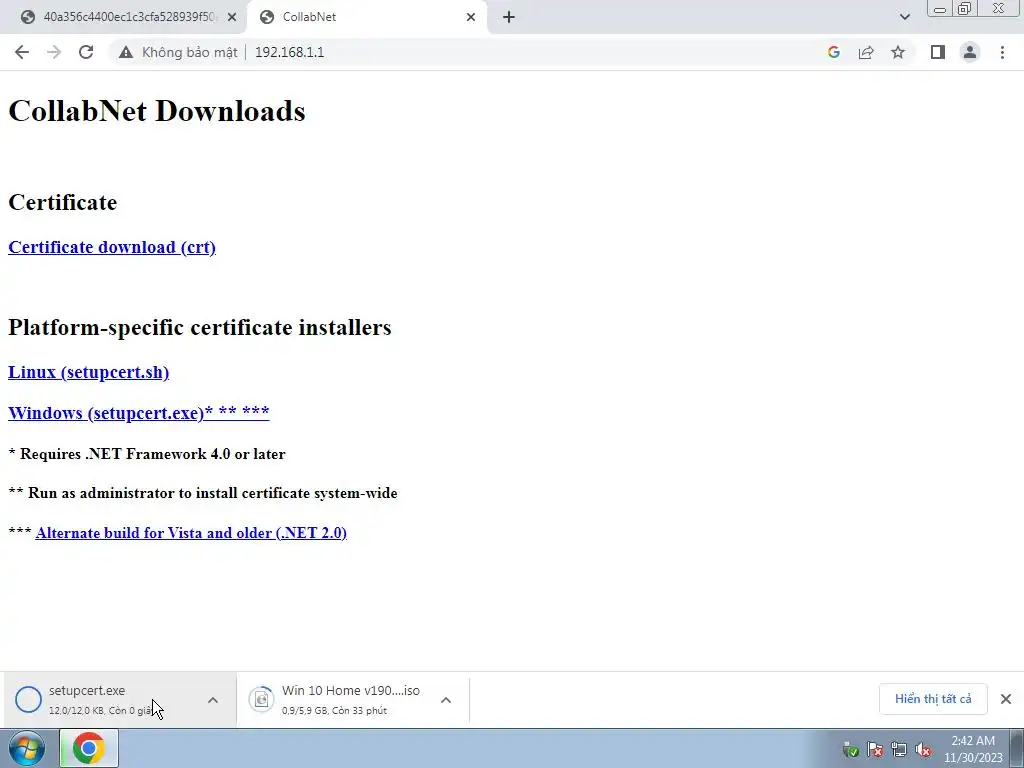Viewport: 1024px width, 768px height.
Task: Download the certificate (crt) link
Action: click(112, 247)
